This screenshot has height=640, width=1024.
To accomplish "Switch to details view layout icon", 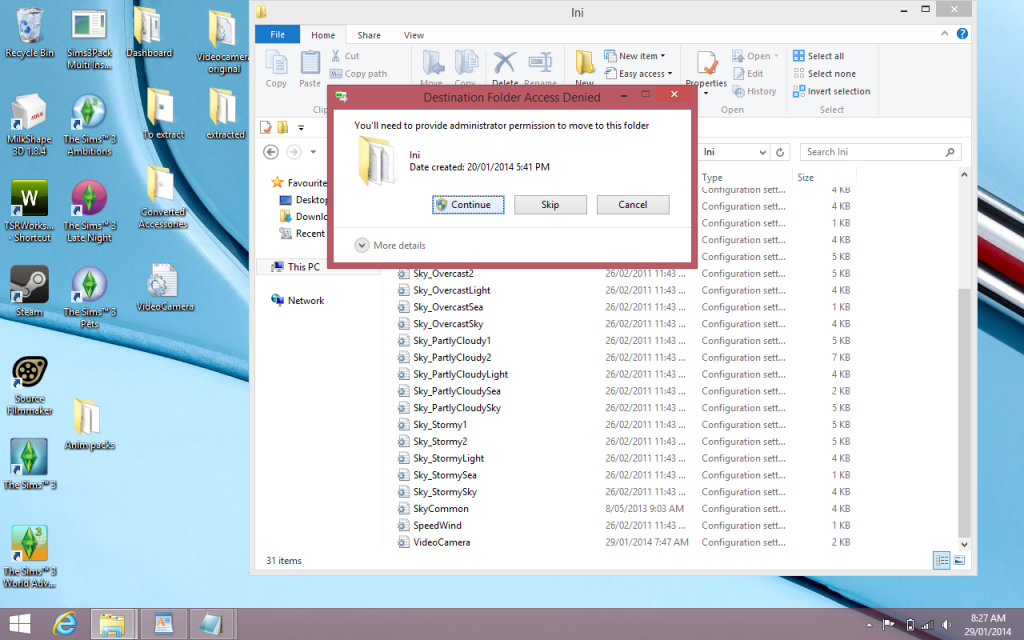I will point(941,560).
